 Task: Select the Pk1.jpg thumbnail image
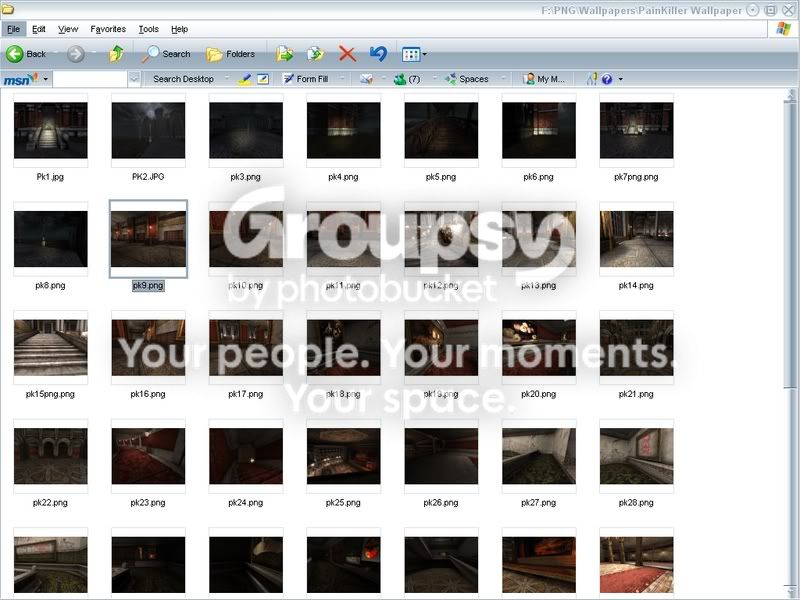(x=51, y=131)
